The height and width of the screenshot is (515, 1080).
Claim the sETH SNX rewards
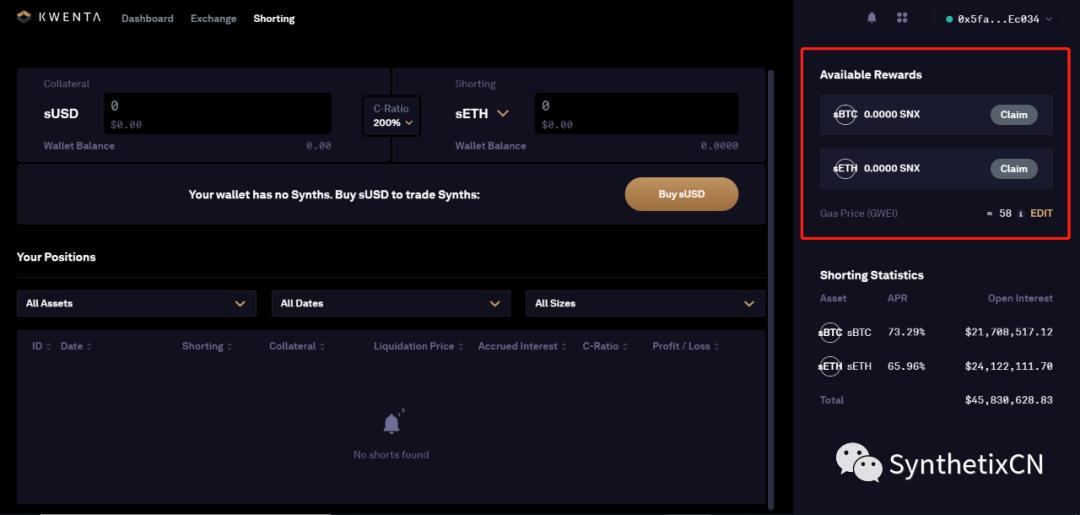click(1014, 169)
